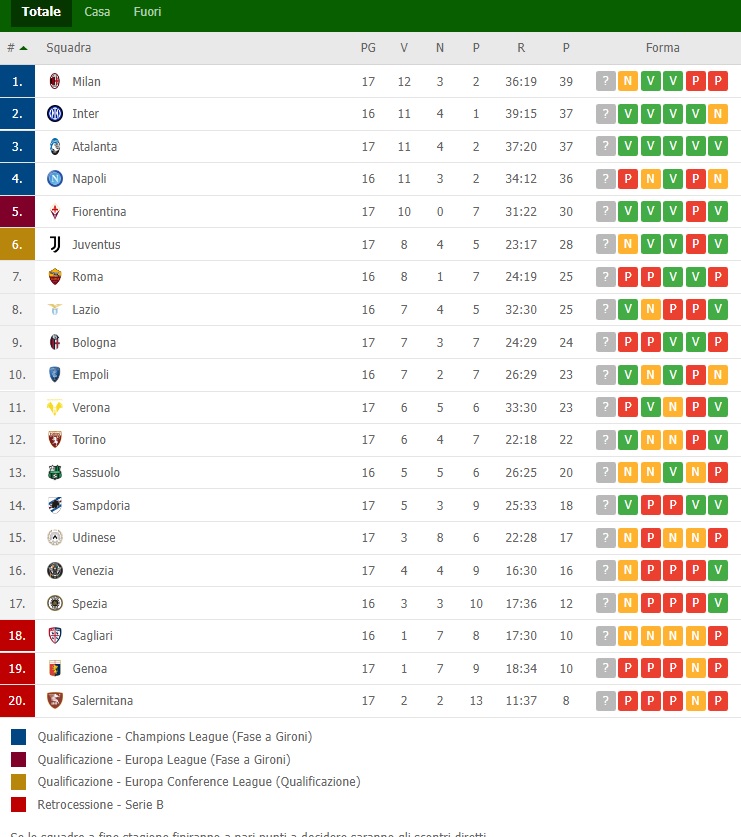Open the Sassuolo team link

[95, 473]
